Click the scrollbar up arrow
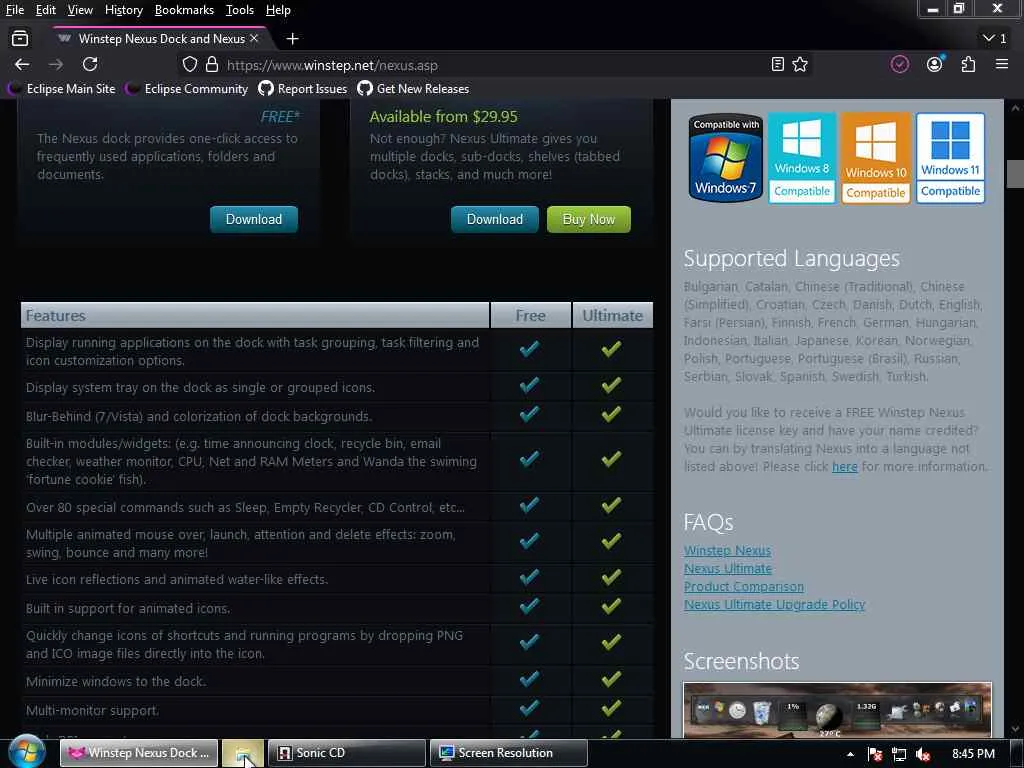The width and height of the screenshot is (1024, 768). [x=1016, y=107]
